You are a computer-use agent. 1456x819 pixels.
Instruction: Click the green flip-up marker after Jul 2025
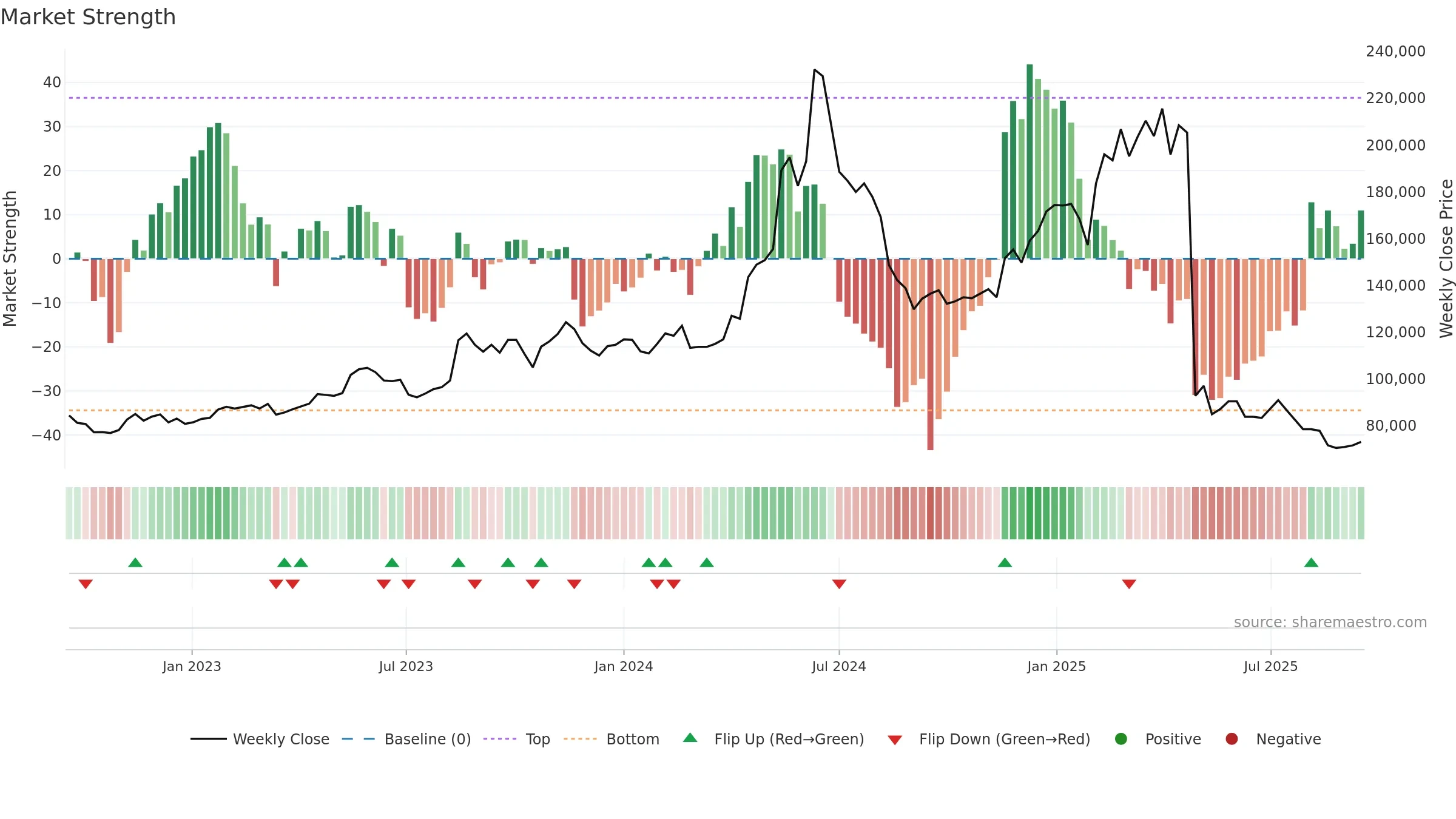[x=1311, y=562]
